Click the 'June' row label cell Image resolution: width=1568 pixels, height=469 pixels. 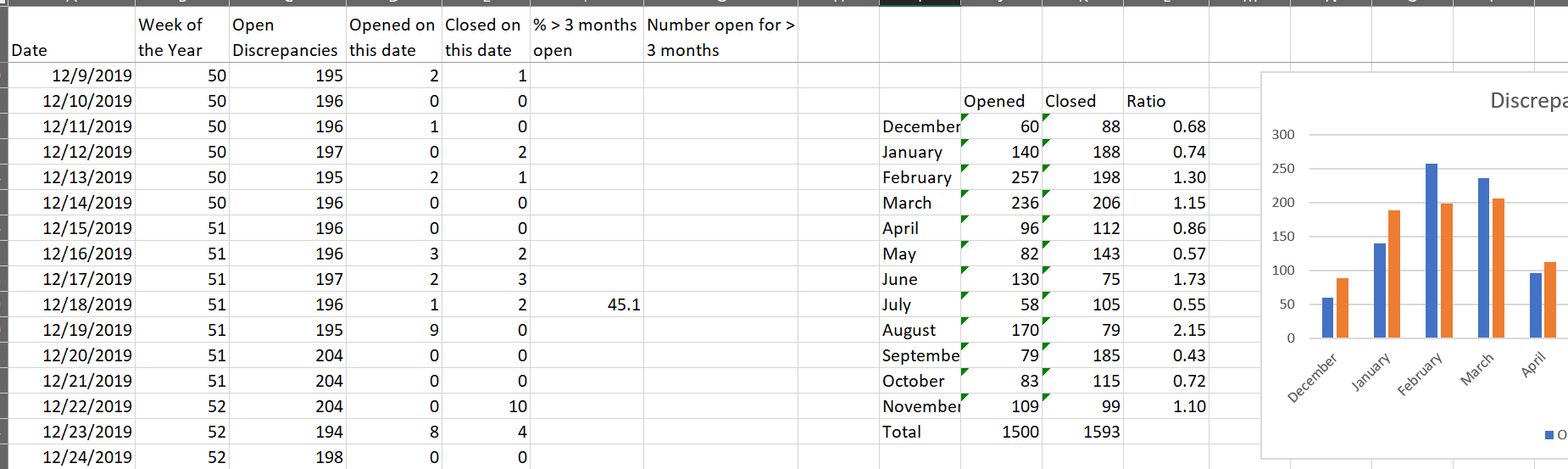tap(920, 279)
